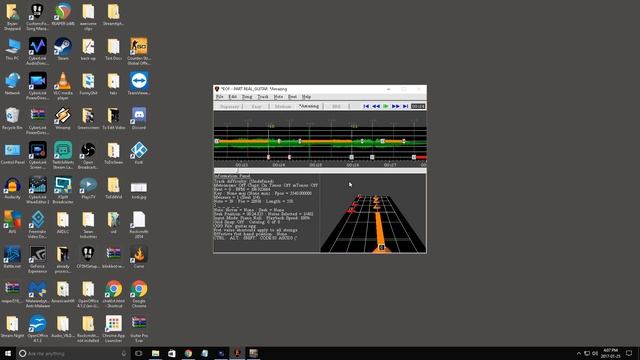
Task: Select the Amazing difficulty tab
Action: pos(309,107)
